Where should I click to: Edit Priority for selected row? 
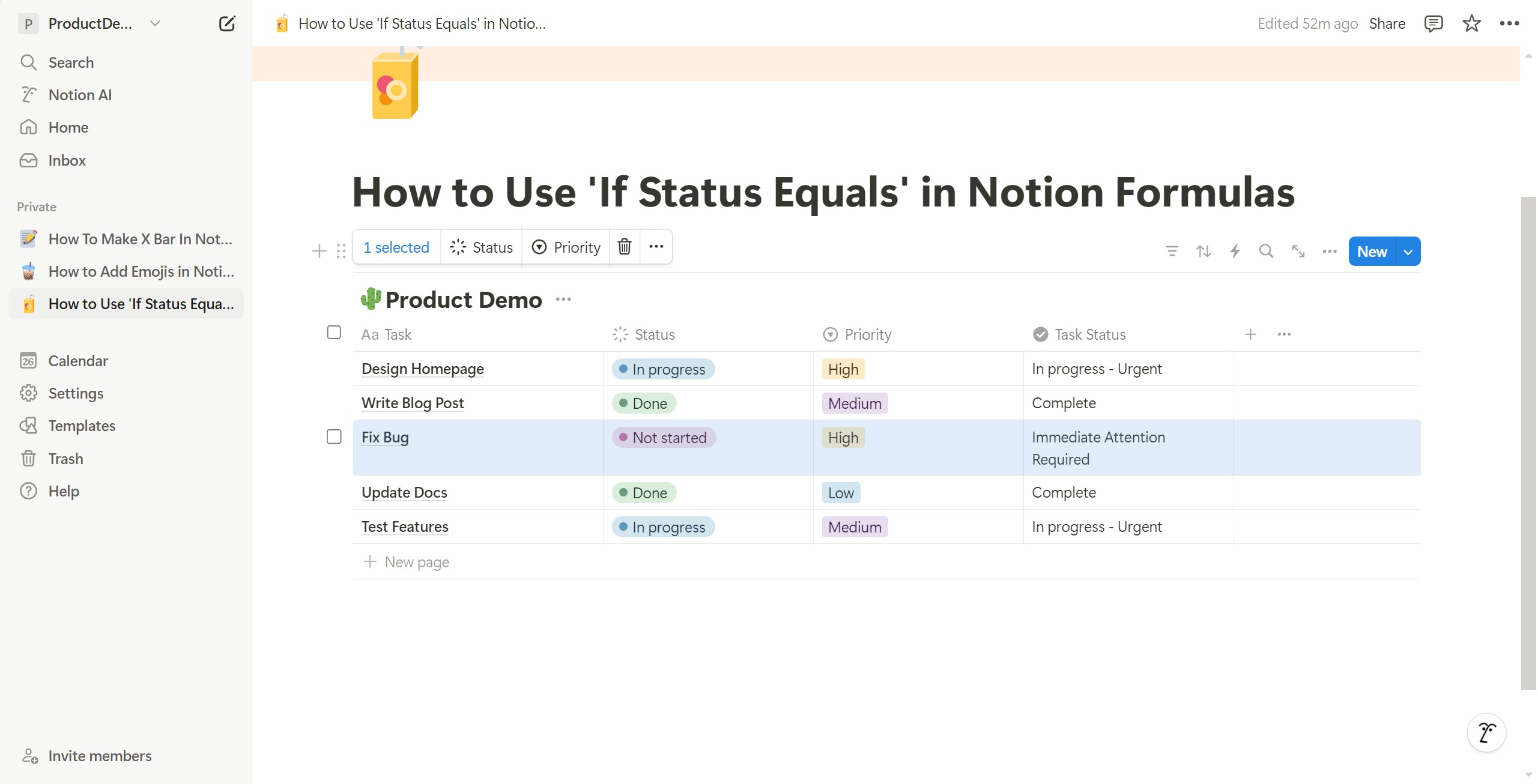(x=566, y=247)
